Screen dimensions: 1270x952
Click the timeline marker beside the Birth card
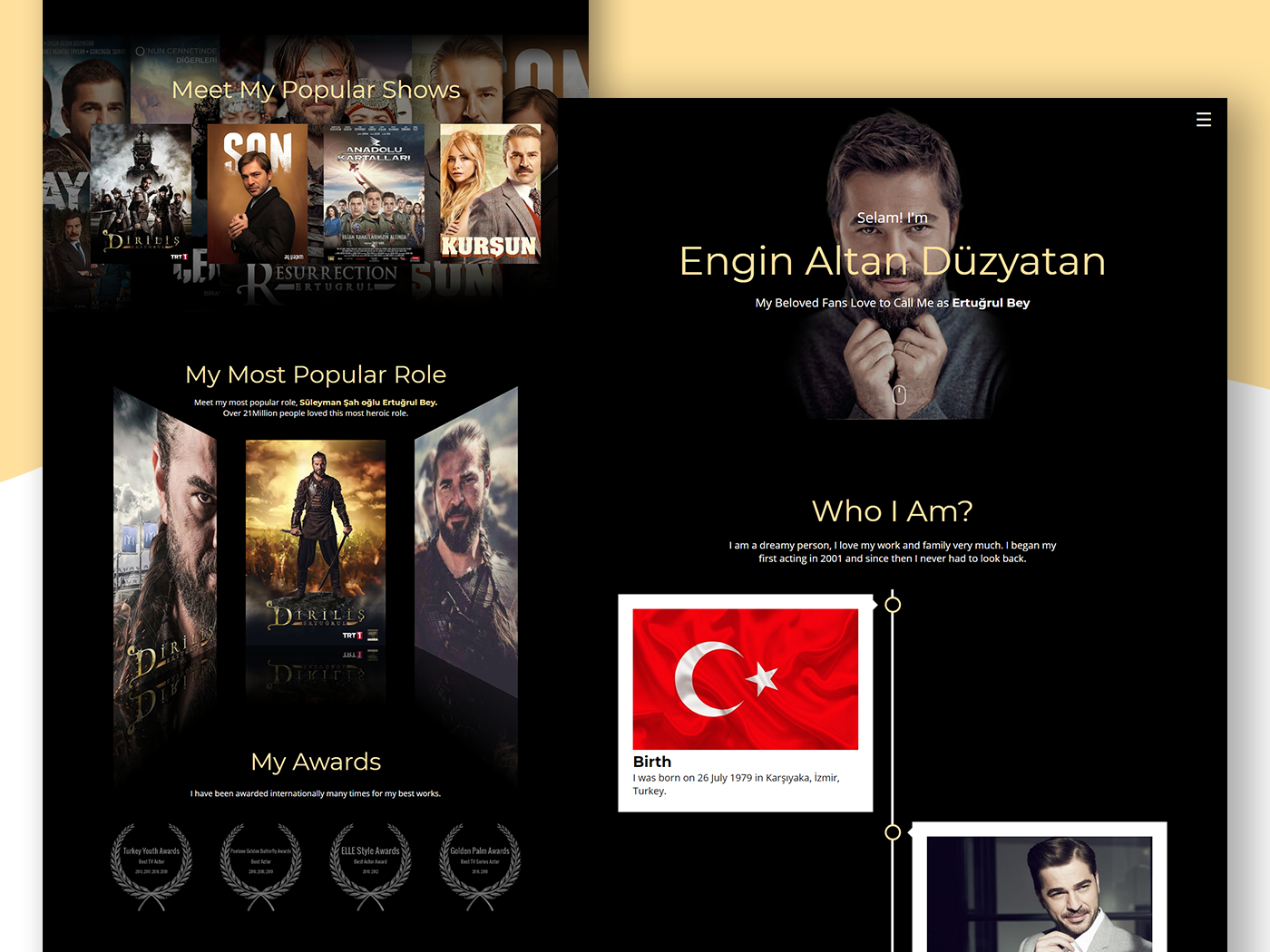893,605
